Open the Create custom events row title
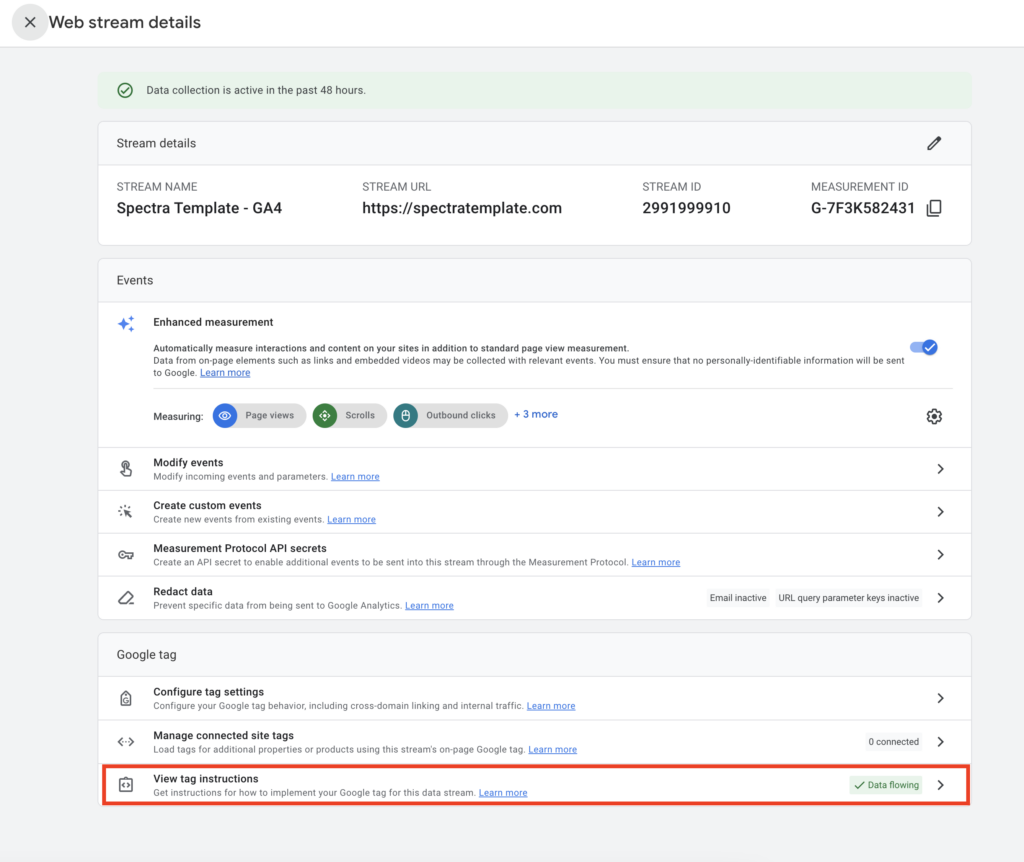 (x=207, y=505)
